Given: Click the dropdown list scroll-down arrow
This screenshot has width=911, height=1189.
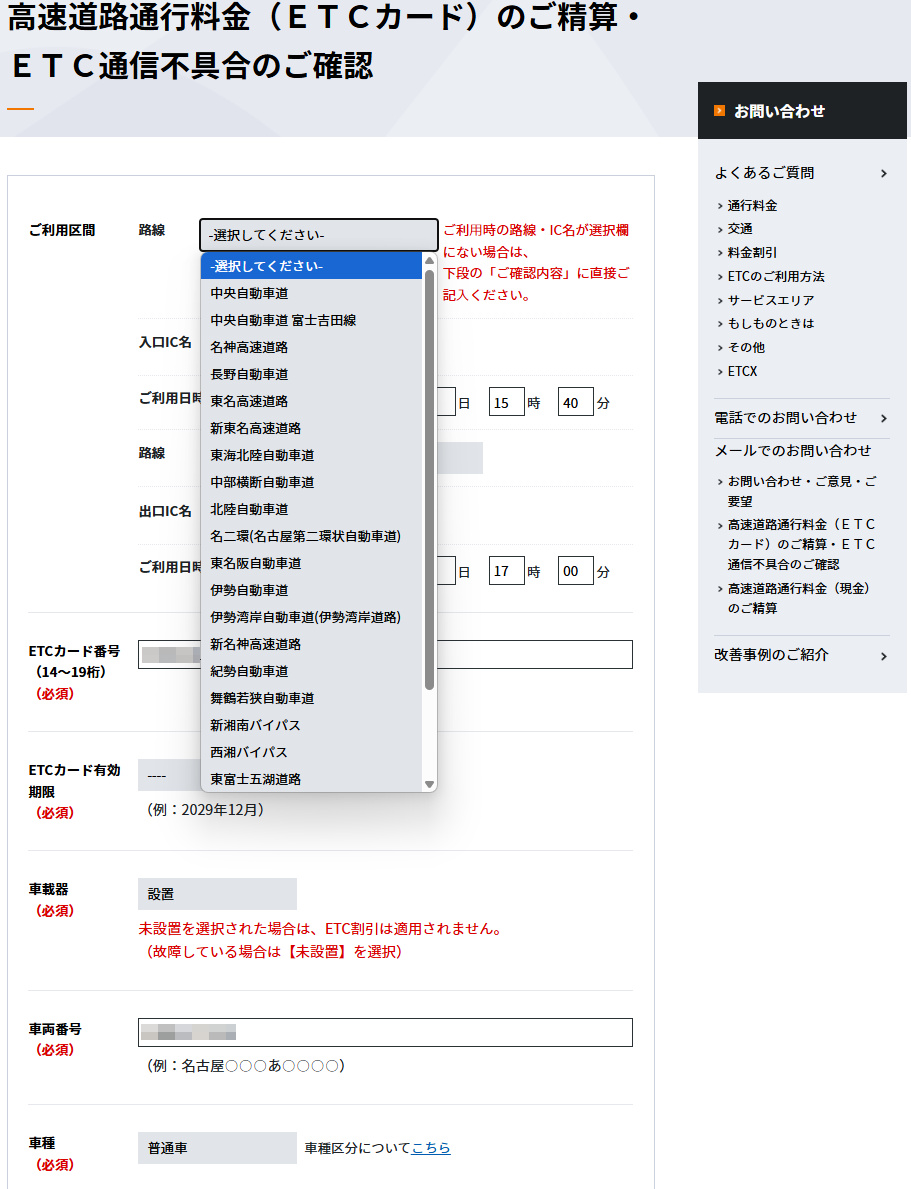Looking at the screenshot, I should coord(430,784).
